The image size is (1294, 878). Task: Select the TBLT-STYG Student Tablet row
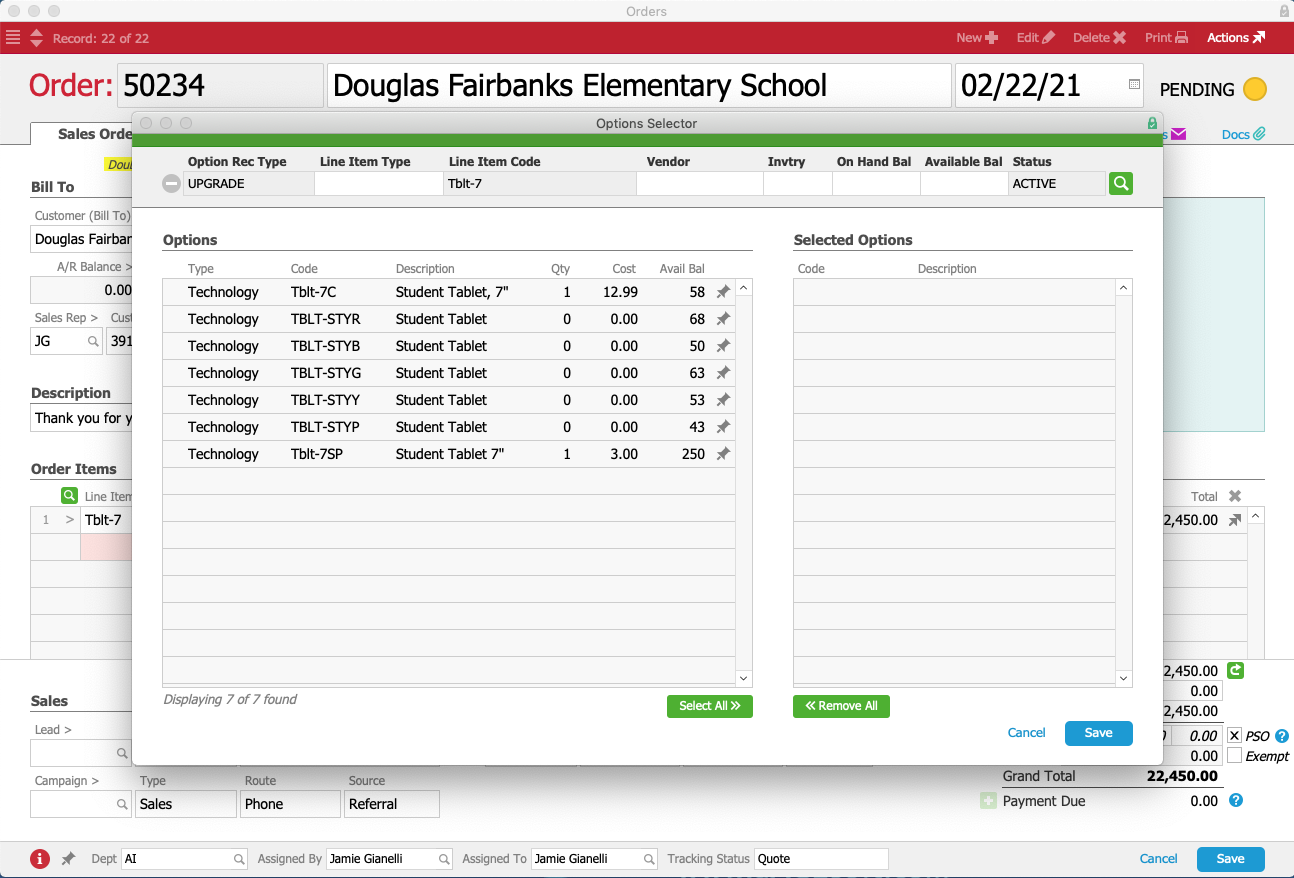coord(449,373)
